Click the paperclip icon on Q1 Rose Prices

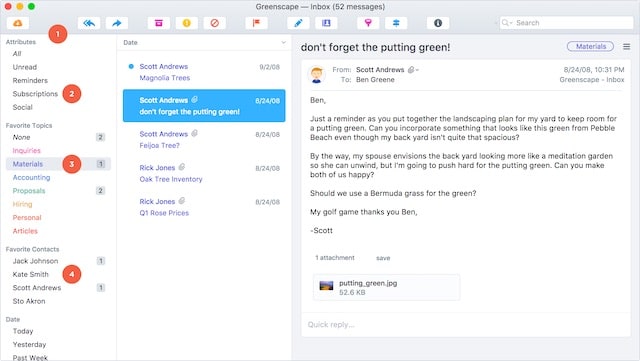[x=182, y=201]
